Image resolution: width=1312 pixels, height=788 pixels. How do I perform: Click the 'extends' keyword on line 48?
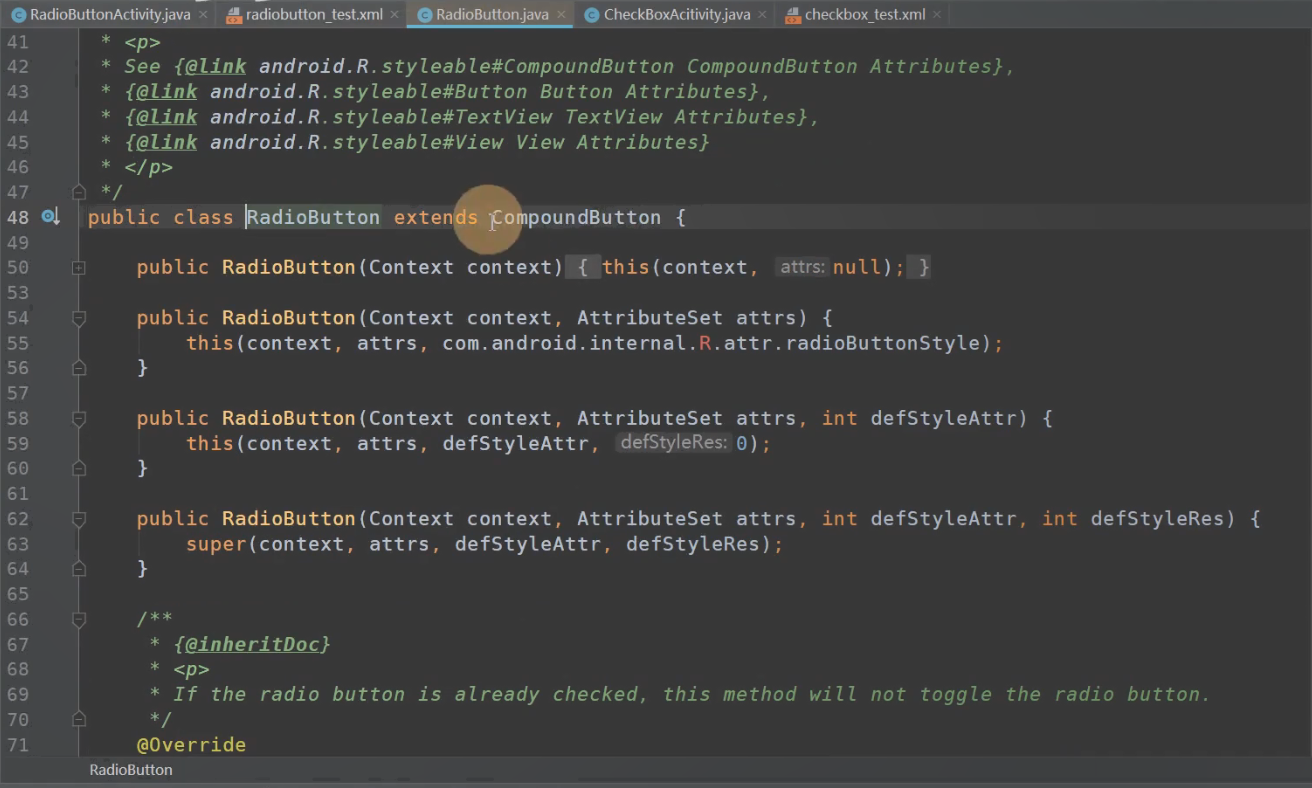tap(436, 217)
